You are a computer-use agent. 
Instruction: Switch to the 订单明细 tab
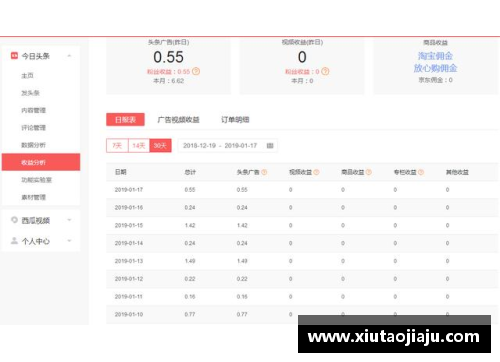pos(235,120)
